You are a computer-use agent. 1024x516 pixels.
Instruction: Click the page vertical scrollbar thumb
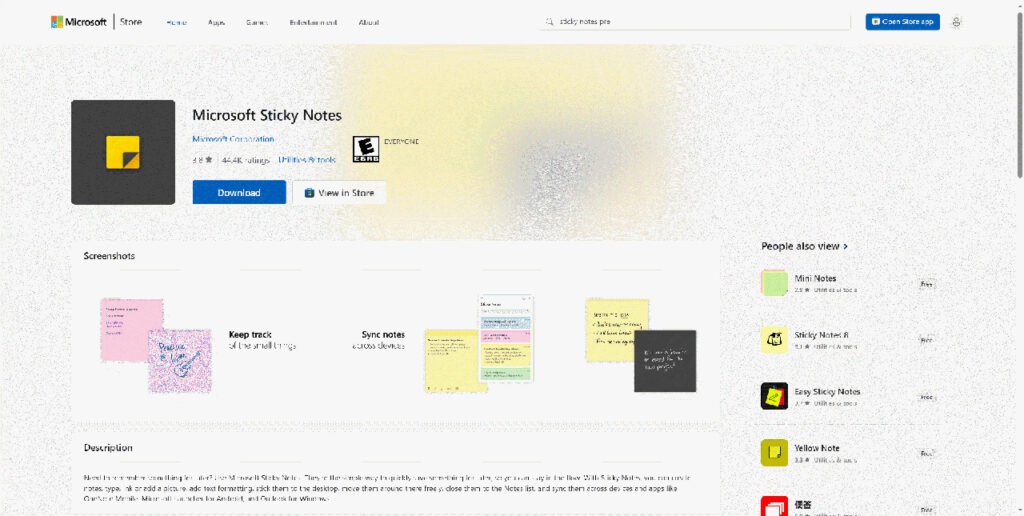tap(1020, 95)
